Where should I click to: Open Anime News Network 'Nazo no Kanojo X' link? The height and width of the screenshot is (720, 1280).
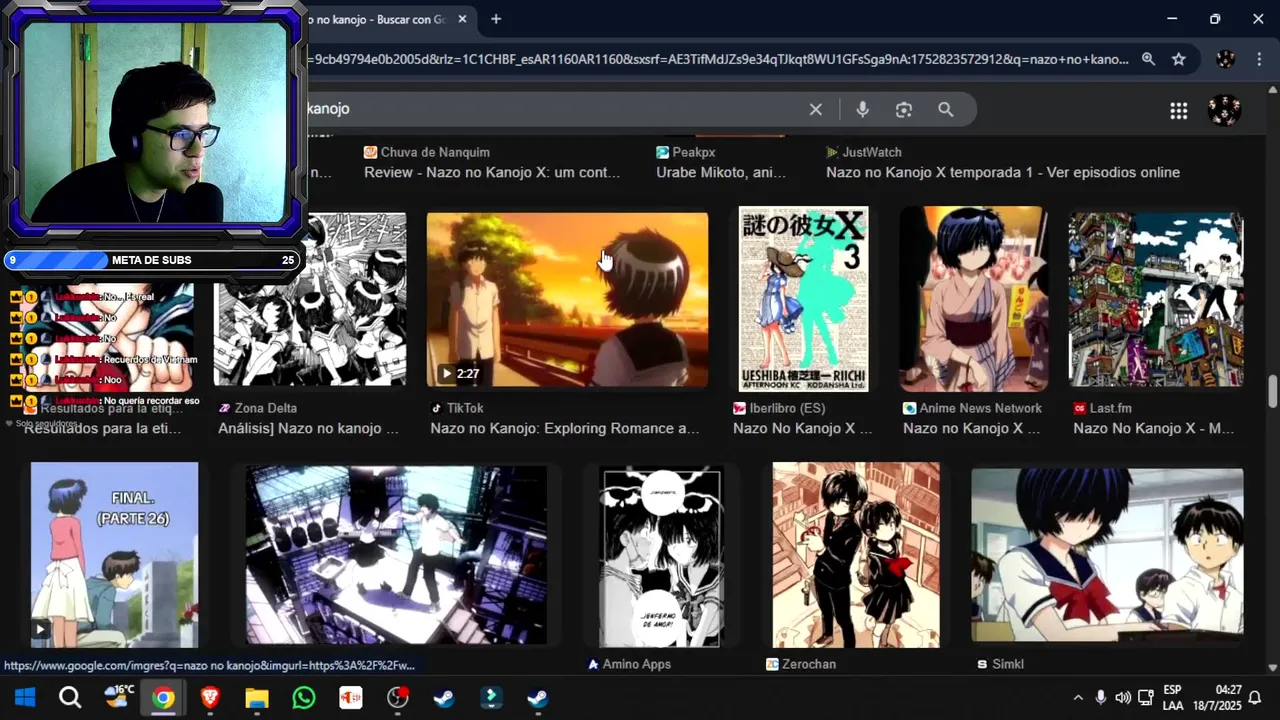pyautogui.click(x=972, y=428)
